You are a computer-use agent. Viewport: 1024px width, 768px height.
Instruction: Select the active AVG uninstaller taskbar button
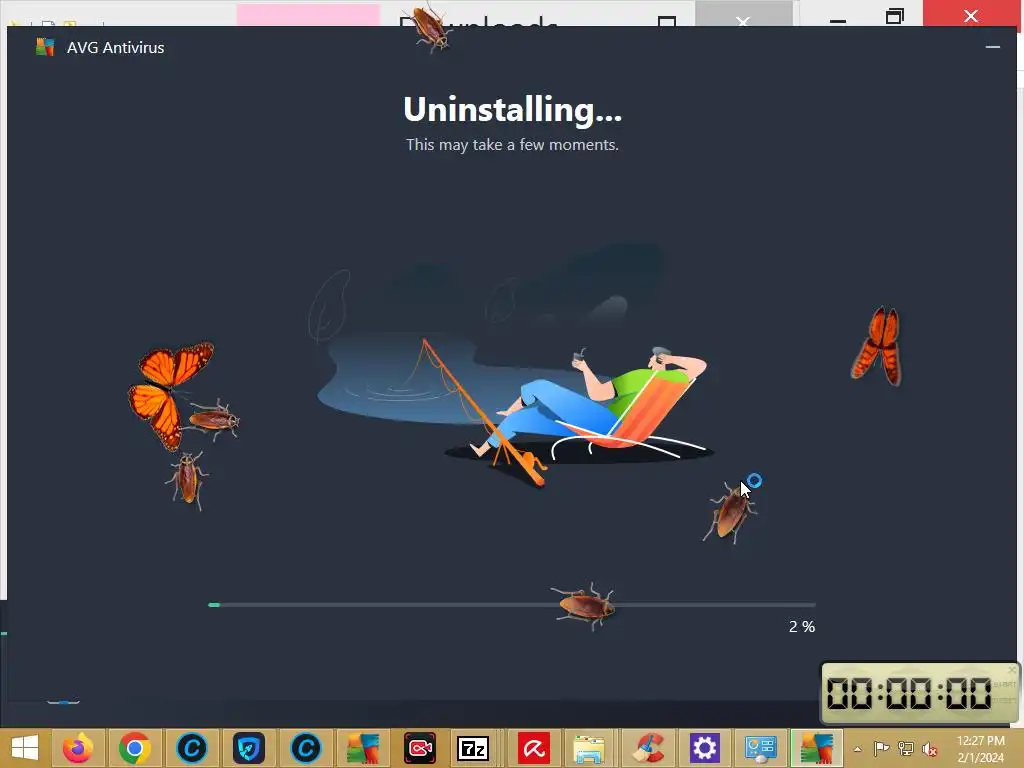(x=816, y=748)
